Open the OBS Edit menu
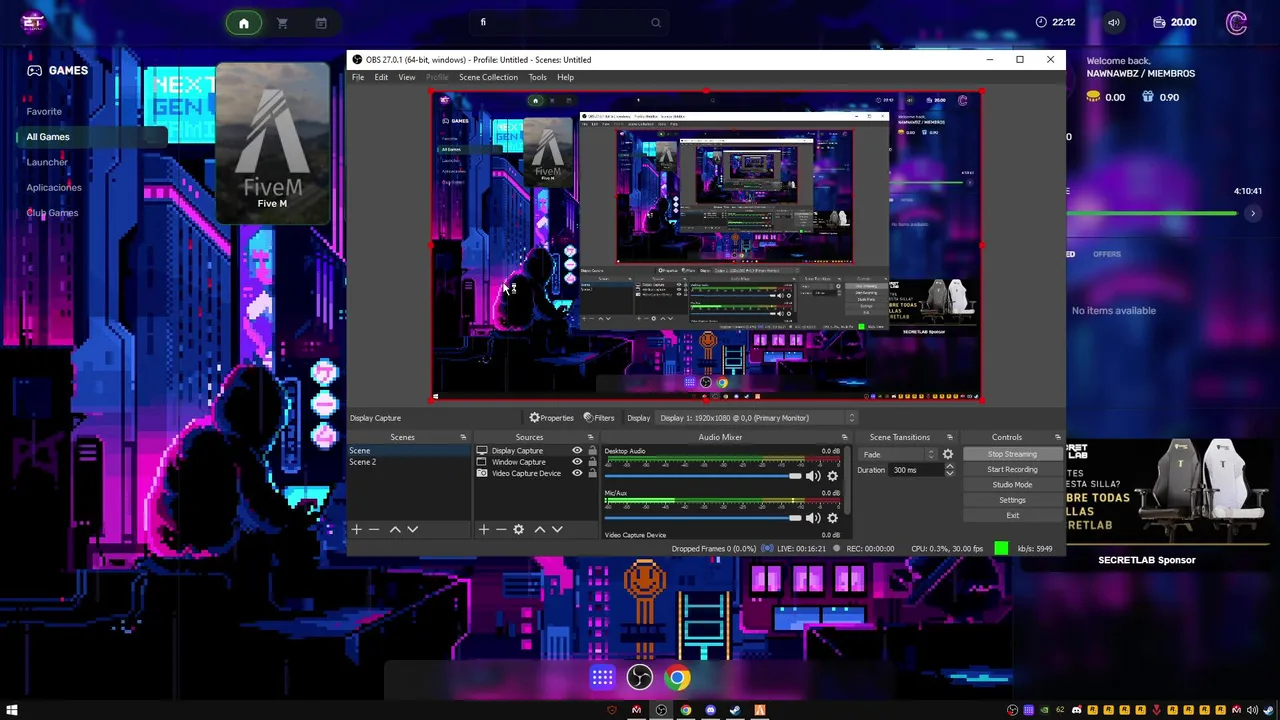This screenshot has width=1280, height=720. click(x=381, y=77)
